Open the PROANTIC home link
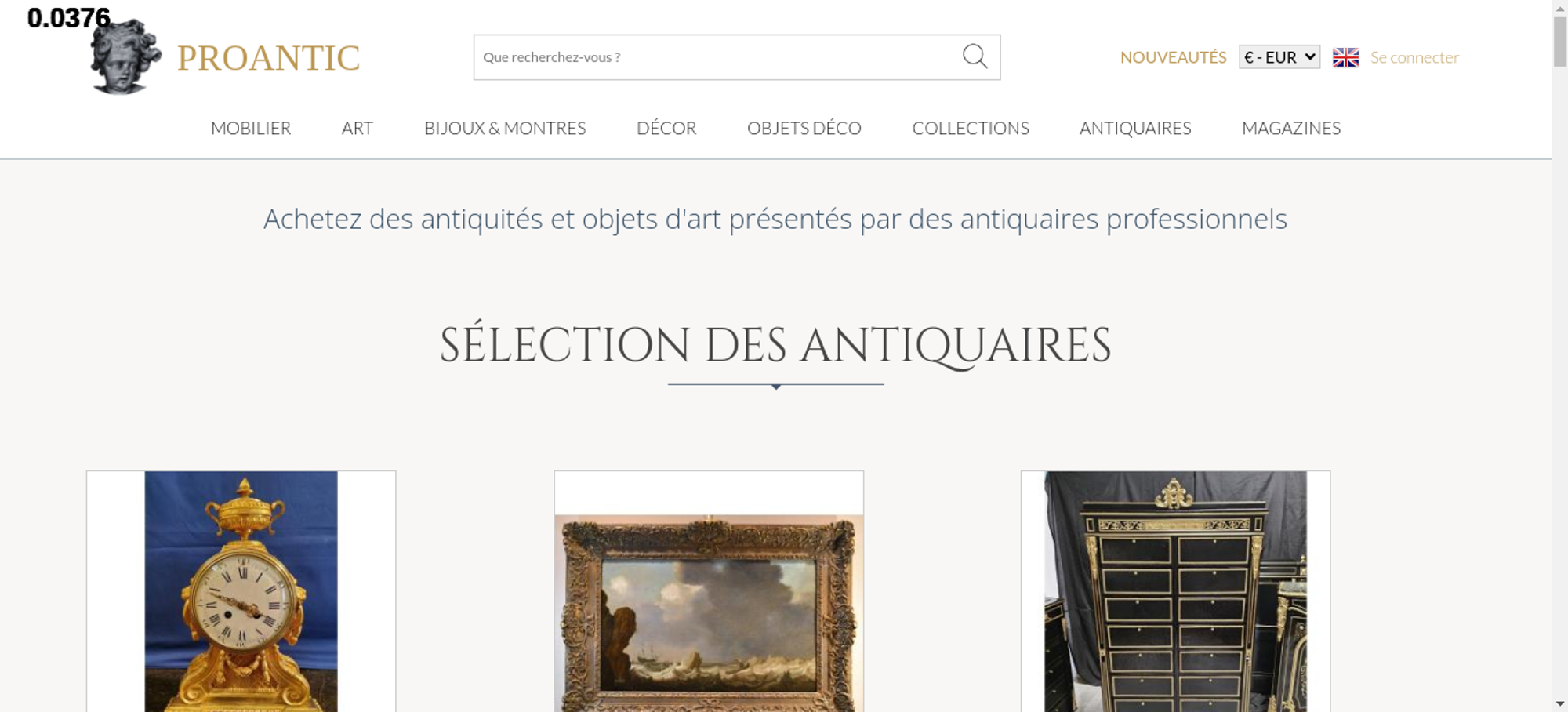The image size is (1568, 712). click(x=268, y=58)
